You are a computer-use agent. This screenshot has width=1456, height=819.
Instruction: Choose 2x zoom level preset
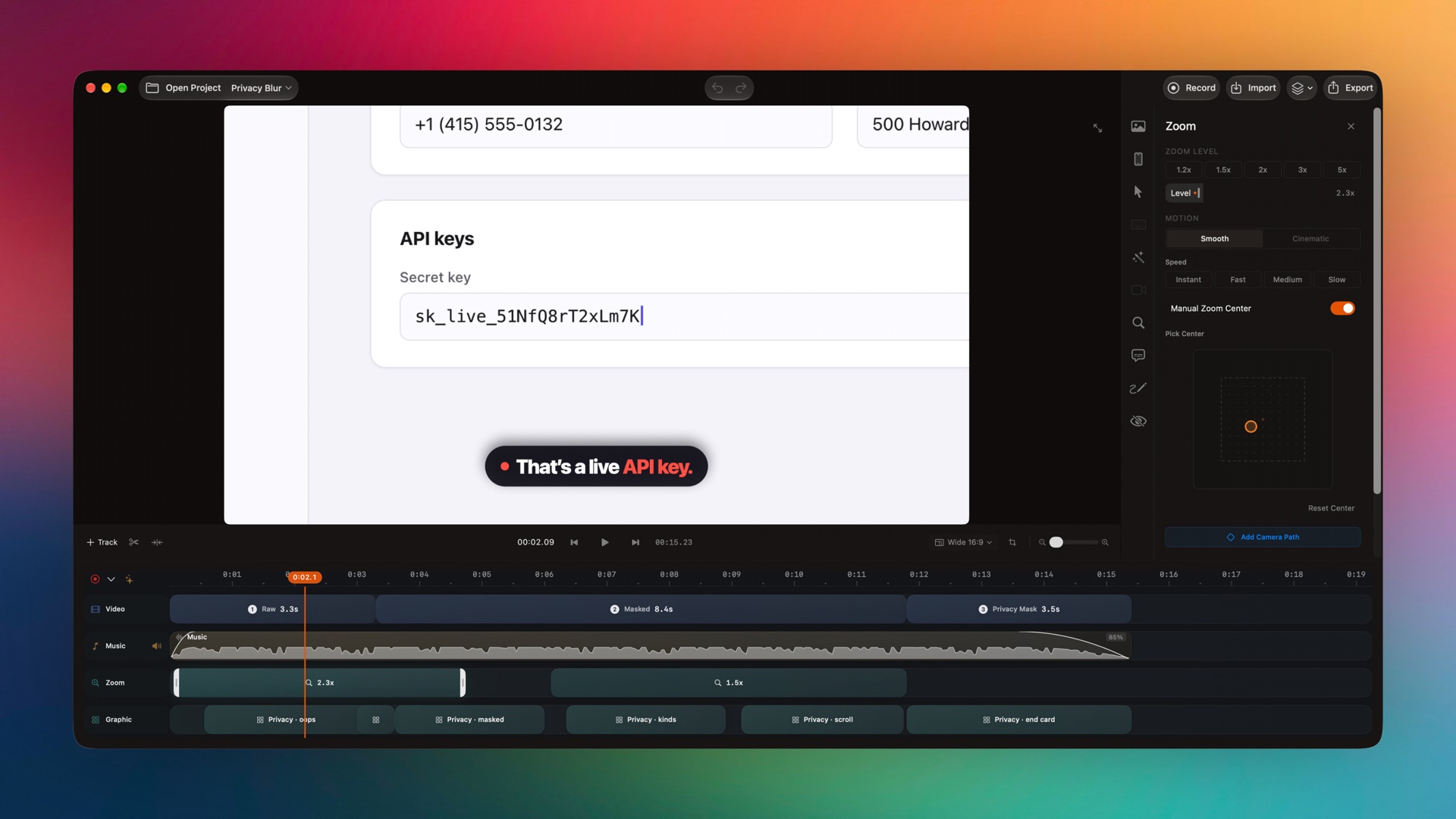(x=1263, y=170)
